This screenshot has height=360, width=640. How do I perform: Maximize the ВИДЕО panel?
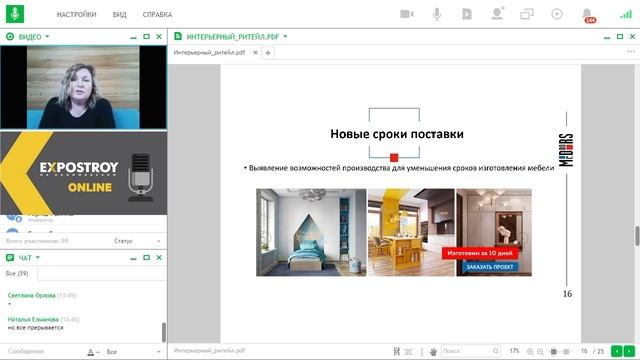[x=147, y=37]
